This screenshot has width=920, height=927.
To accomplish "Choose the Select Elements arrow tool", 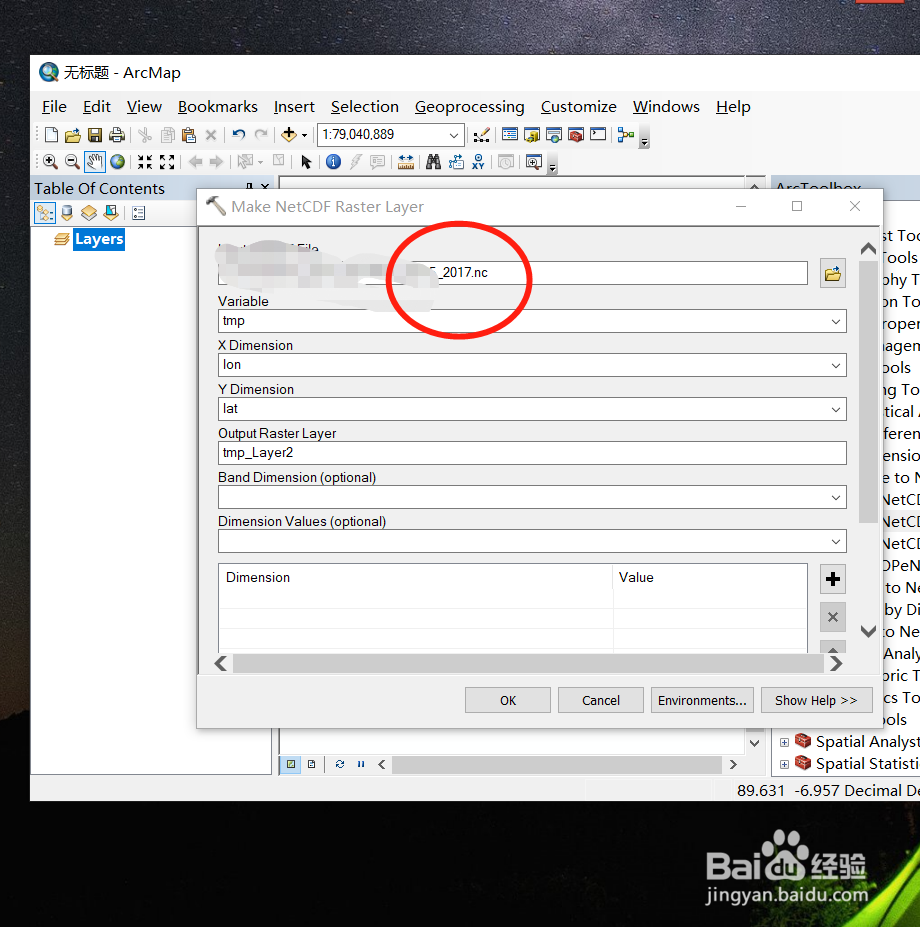I will pyautogui.click(x=306, y=161).
